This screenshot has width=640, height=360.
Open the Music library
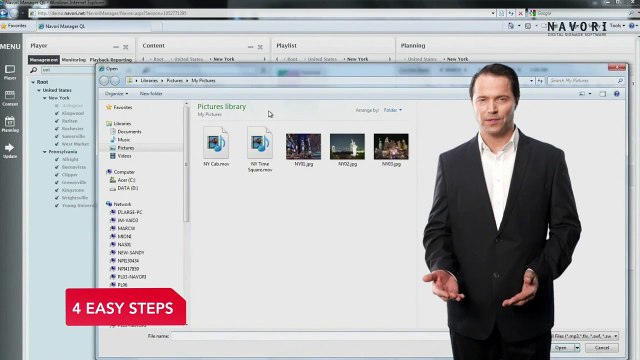(x=120, y=140)
